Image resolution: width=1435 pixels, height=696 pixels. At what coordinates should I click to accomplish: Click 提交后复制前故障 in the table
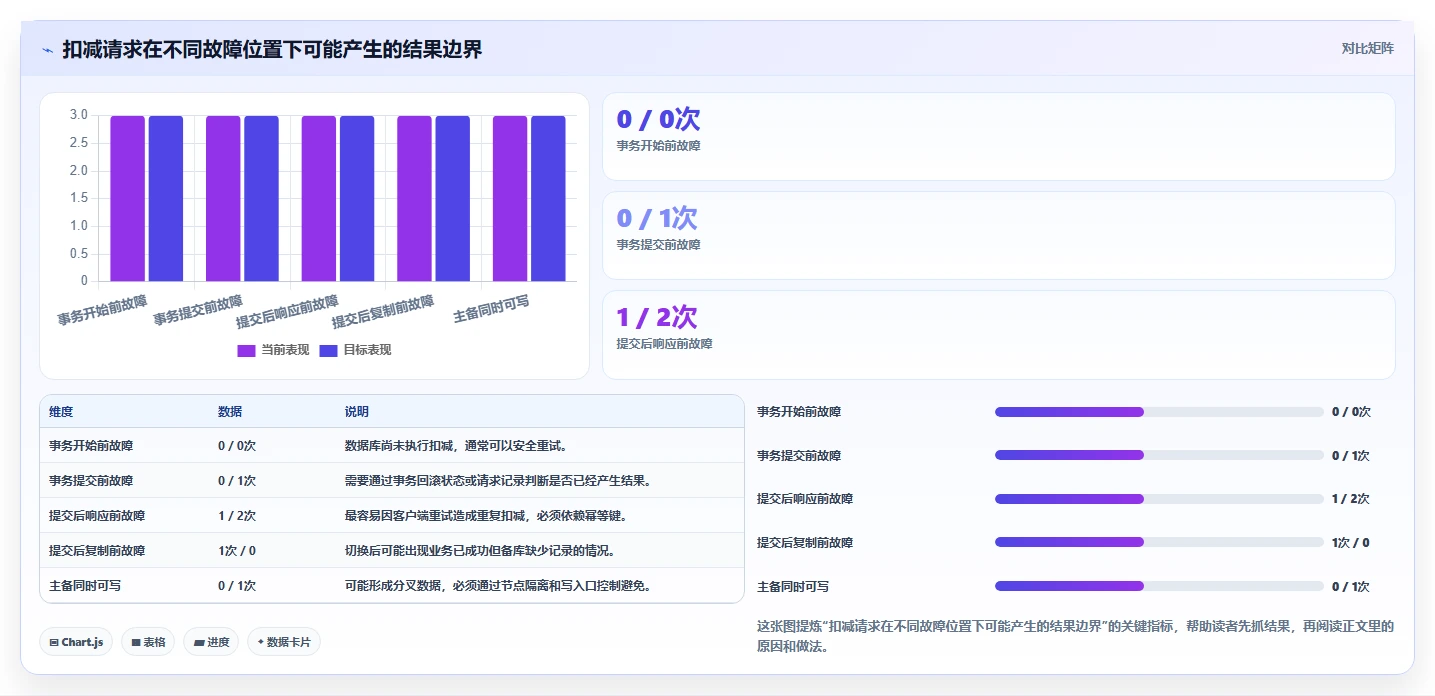[97, 551]
